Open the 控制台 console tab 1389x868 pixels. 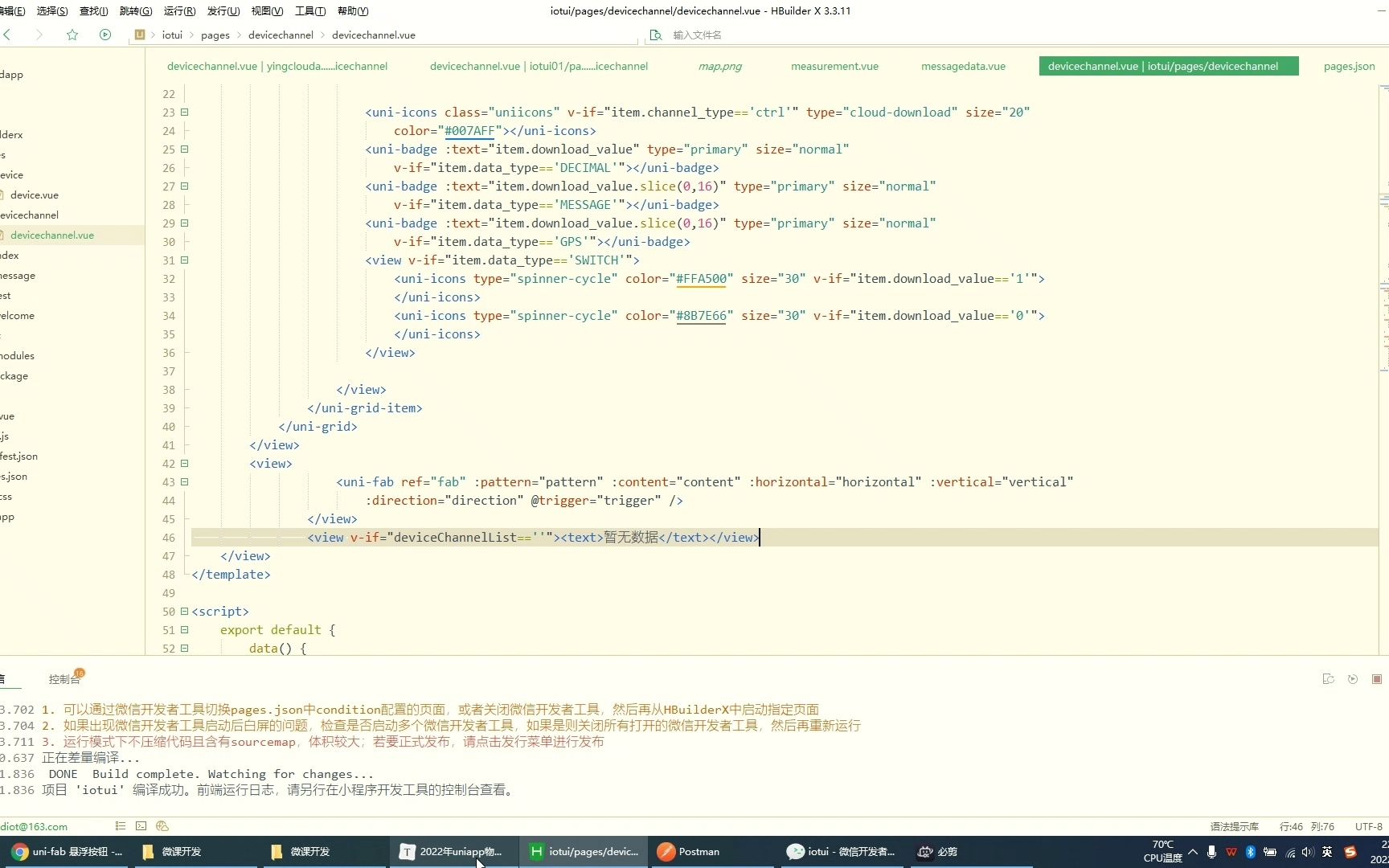64,679
